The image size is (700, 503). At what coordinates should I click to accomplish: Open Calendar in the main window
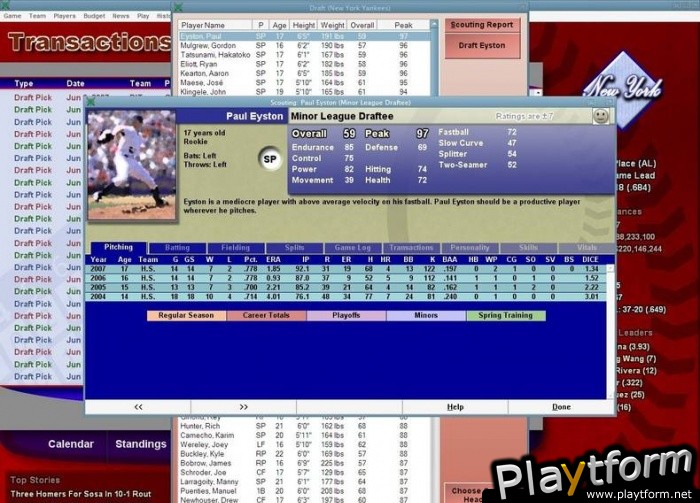(x=71, y=444)
